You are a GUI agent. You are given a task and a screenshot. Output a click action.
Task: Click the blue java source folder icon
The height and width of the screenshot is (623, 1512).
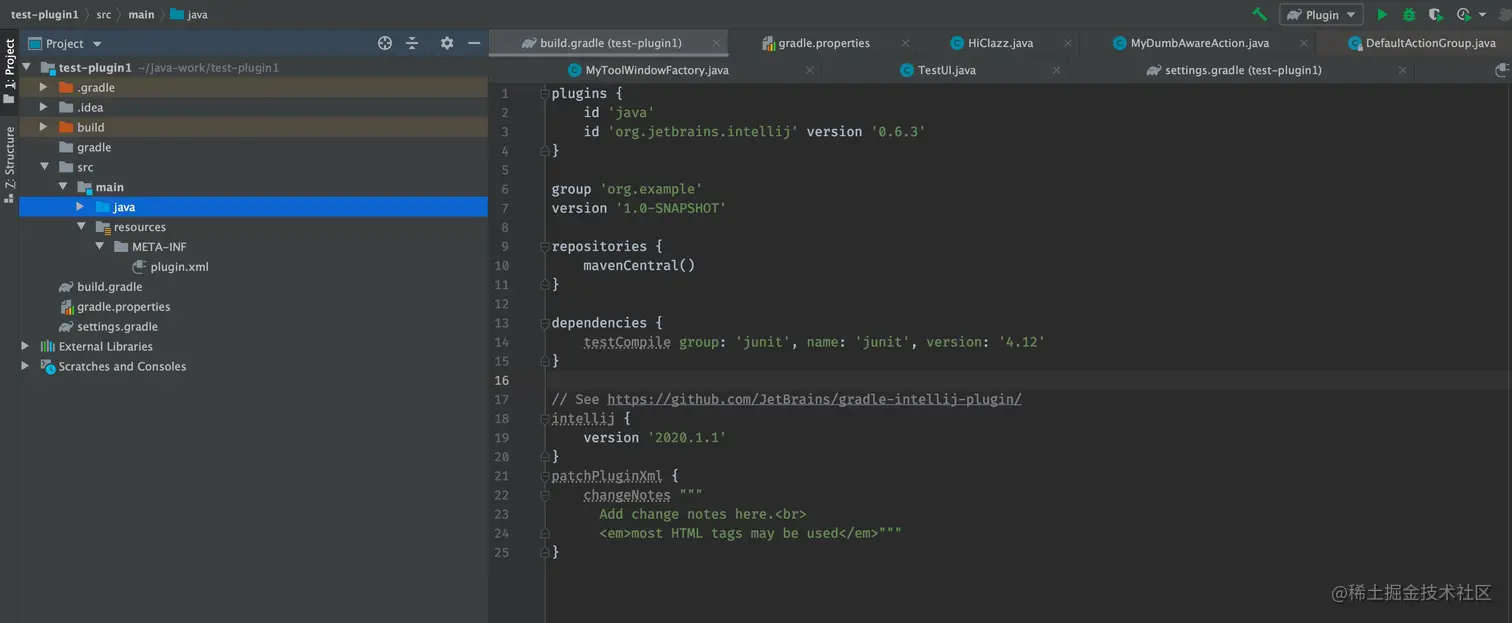click(103, 207)
